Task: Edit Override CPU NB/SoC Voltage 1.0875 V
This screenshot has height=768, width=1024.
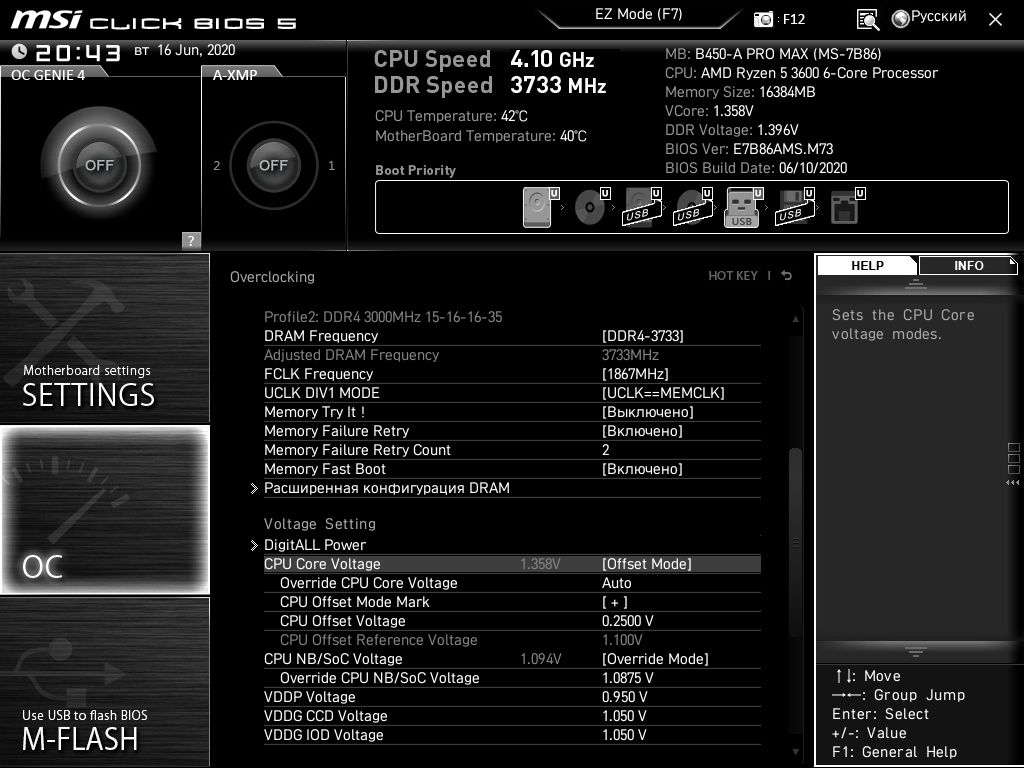Action: [x=512, y=677]
